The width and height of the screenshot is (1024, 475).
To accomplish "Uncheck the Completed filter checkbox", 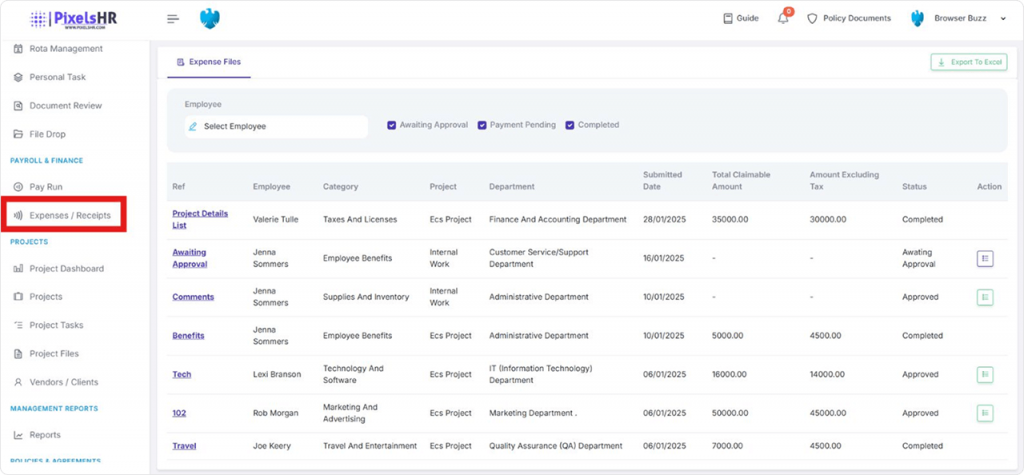I will point(570,126).
